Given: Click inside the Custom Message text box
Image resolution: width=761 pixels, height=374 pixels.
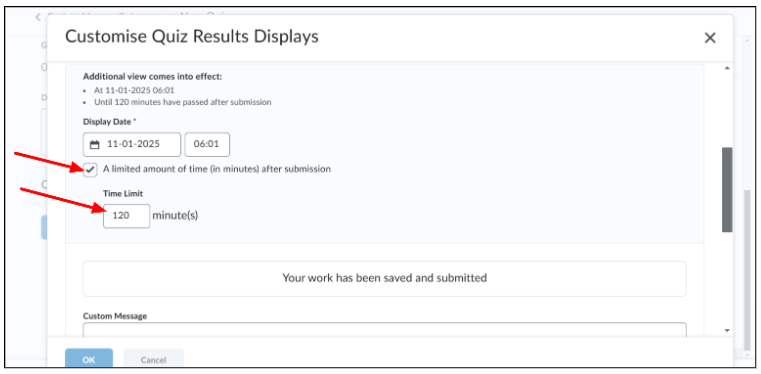Looking at the screenshot, I should 384,330.
